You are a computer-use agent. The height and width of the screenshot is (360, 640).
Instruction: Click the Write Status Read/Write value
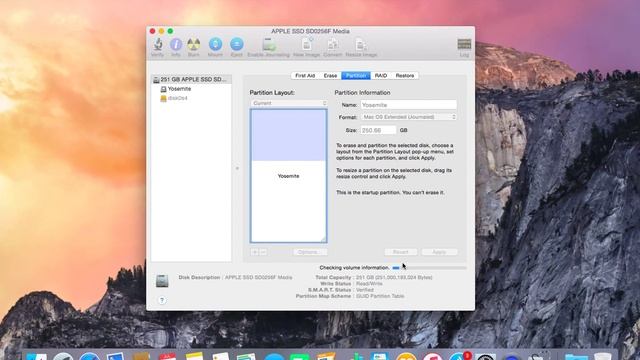coord(369,284)
